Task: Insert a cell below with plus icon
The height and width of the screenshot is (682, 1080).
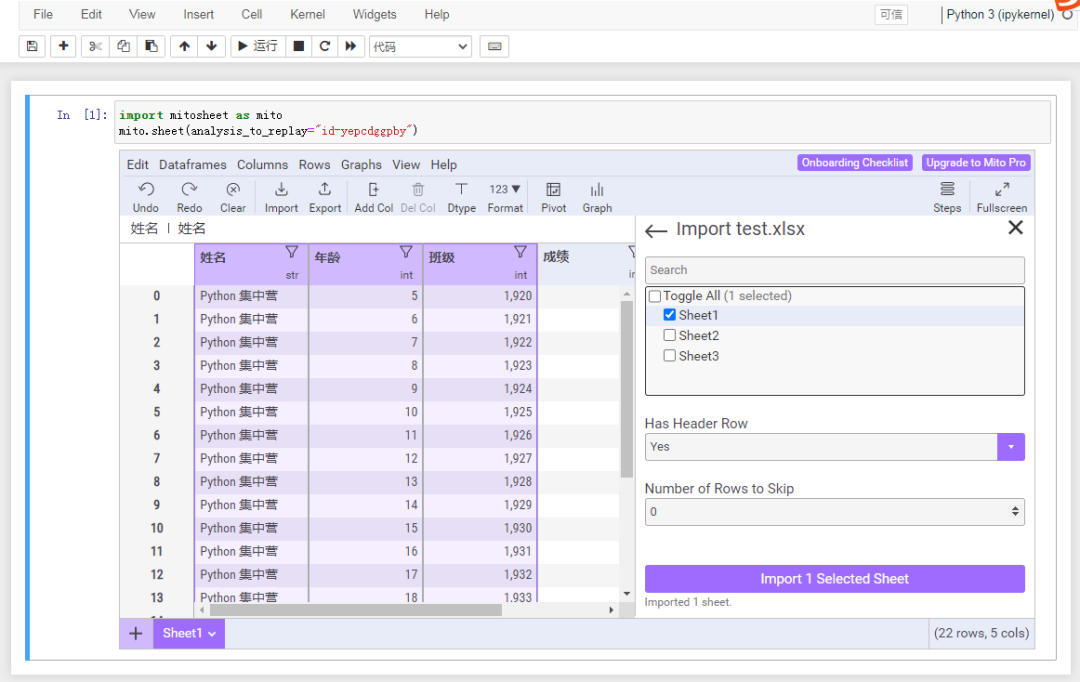Action: (63, 46)
